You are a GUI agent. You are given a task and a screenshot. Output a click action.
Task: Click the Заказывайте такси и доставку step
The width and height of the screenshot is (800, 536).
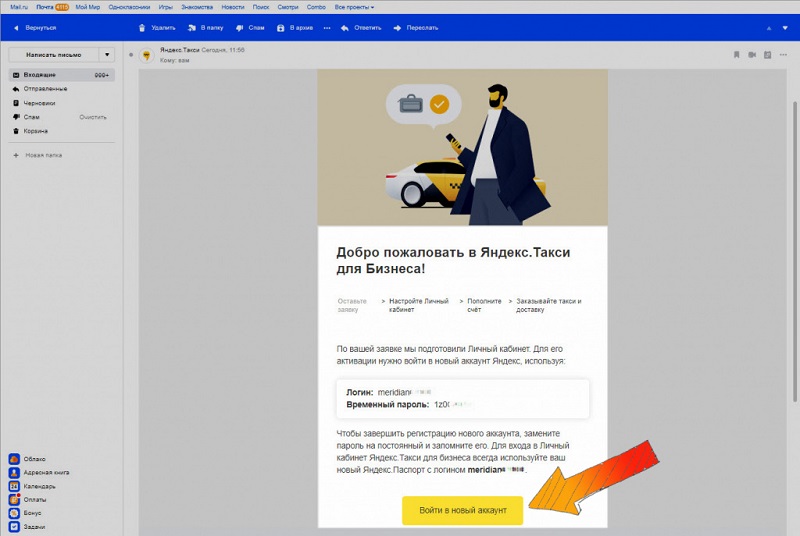(548, 305)
